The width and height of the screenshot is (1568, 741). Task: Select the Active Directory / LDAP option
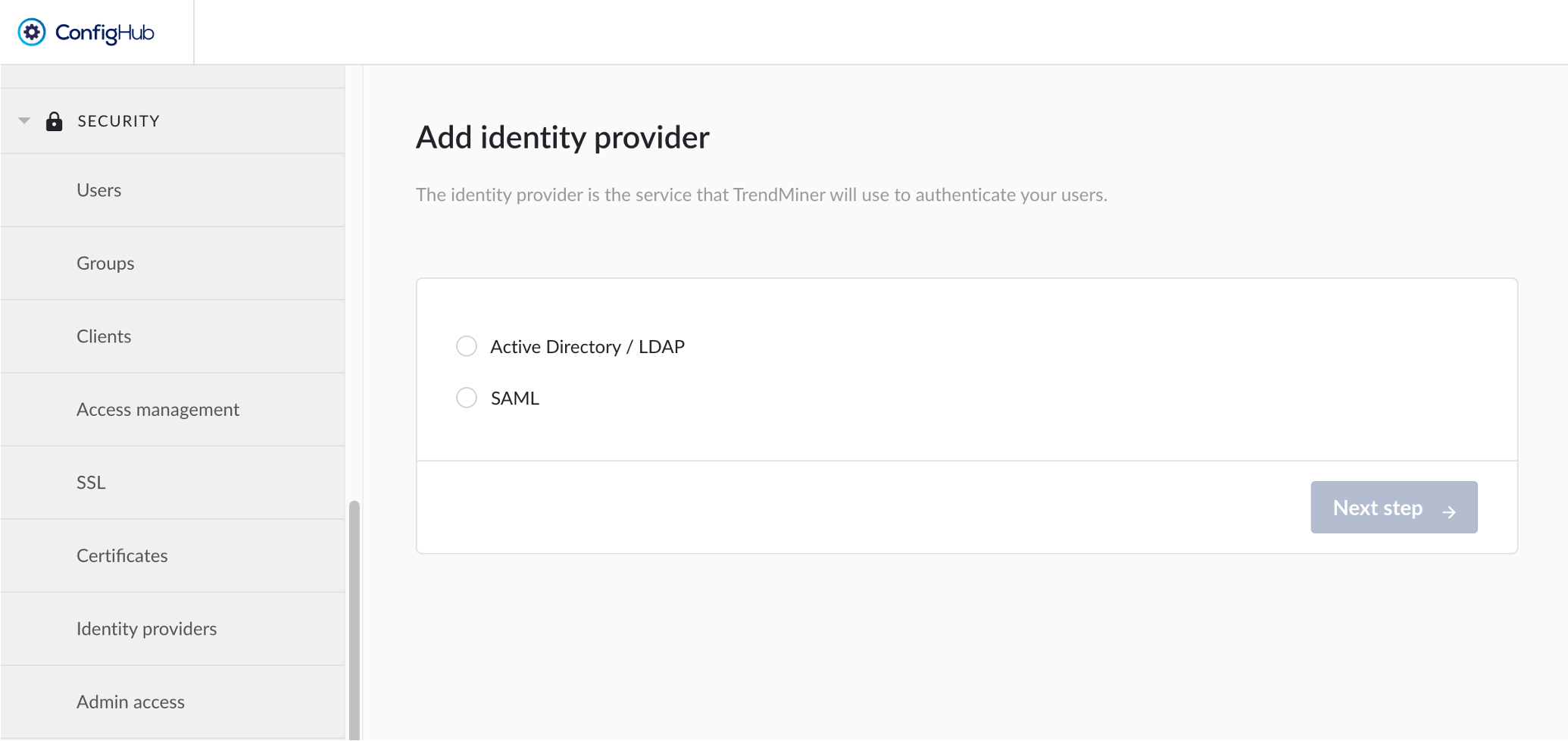tap(467, 346)
